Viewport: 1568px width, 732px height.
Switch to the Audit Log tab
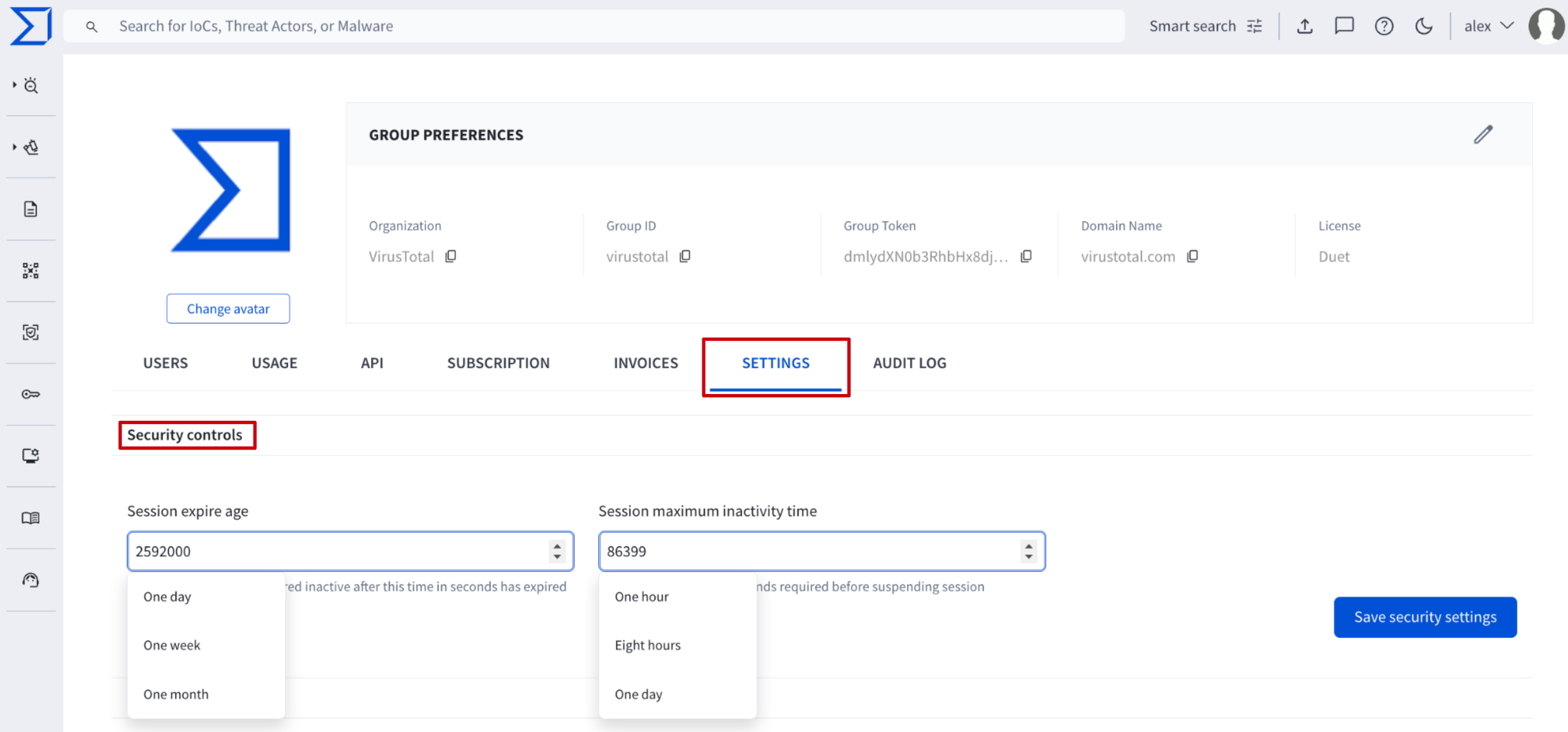[909, 363]
